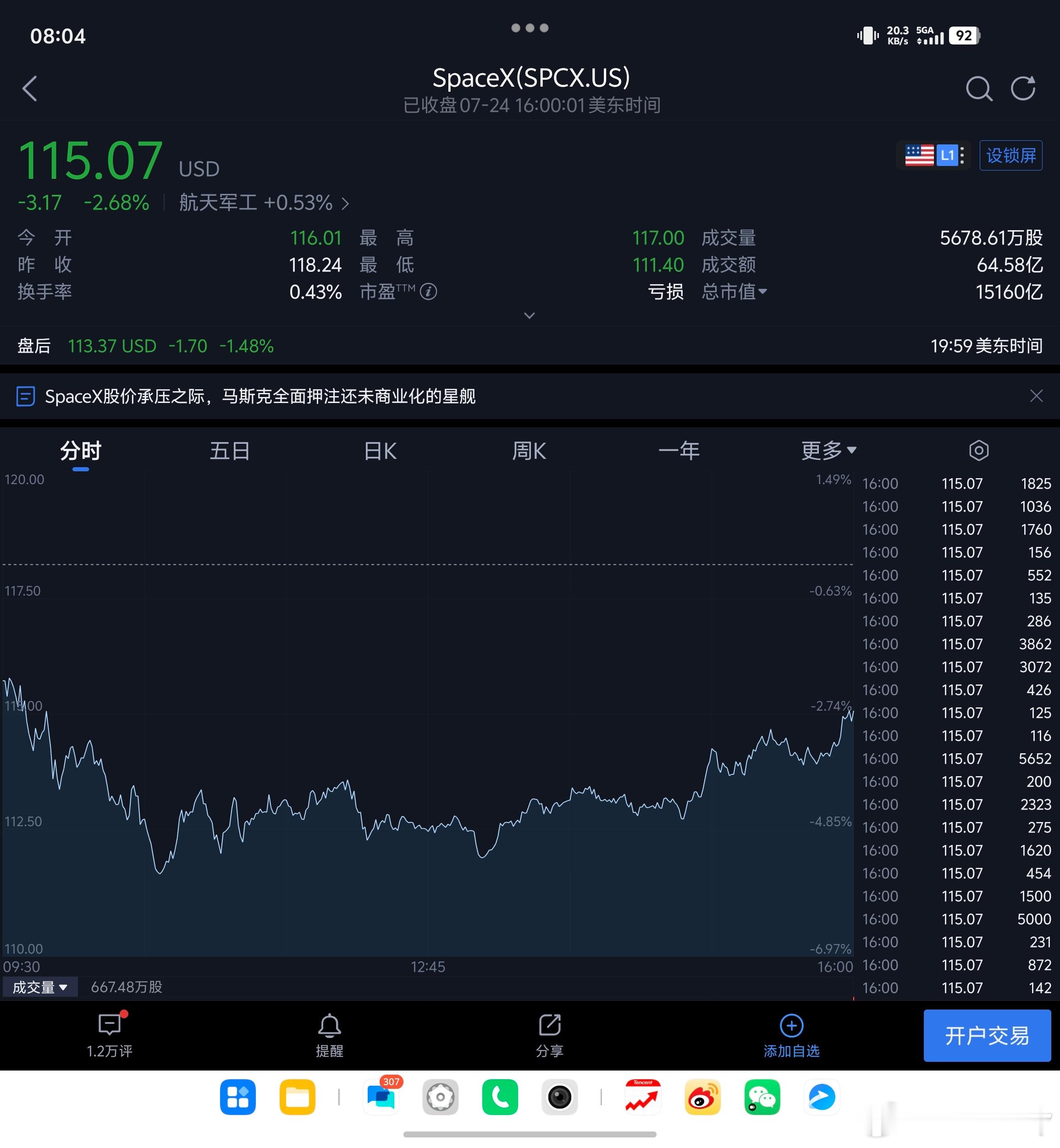Open the Tencent stock app dock icon

(643, 1097)
